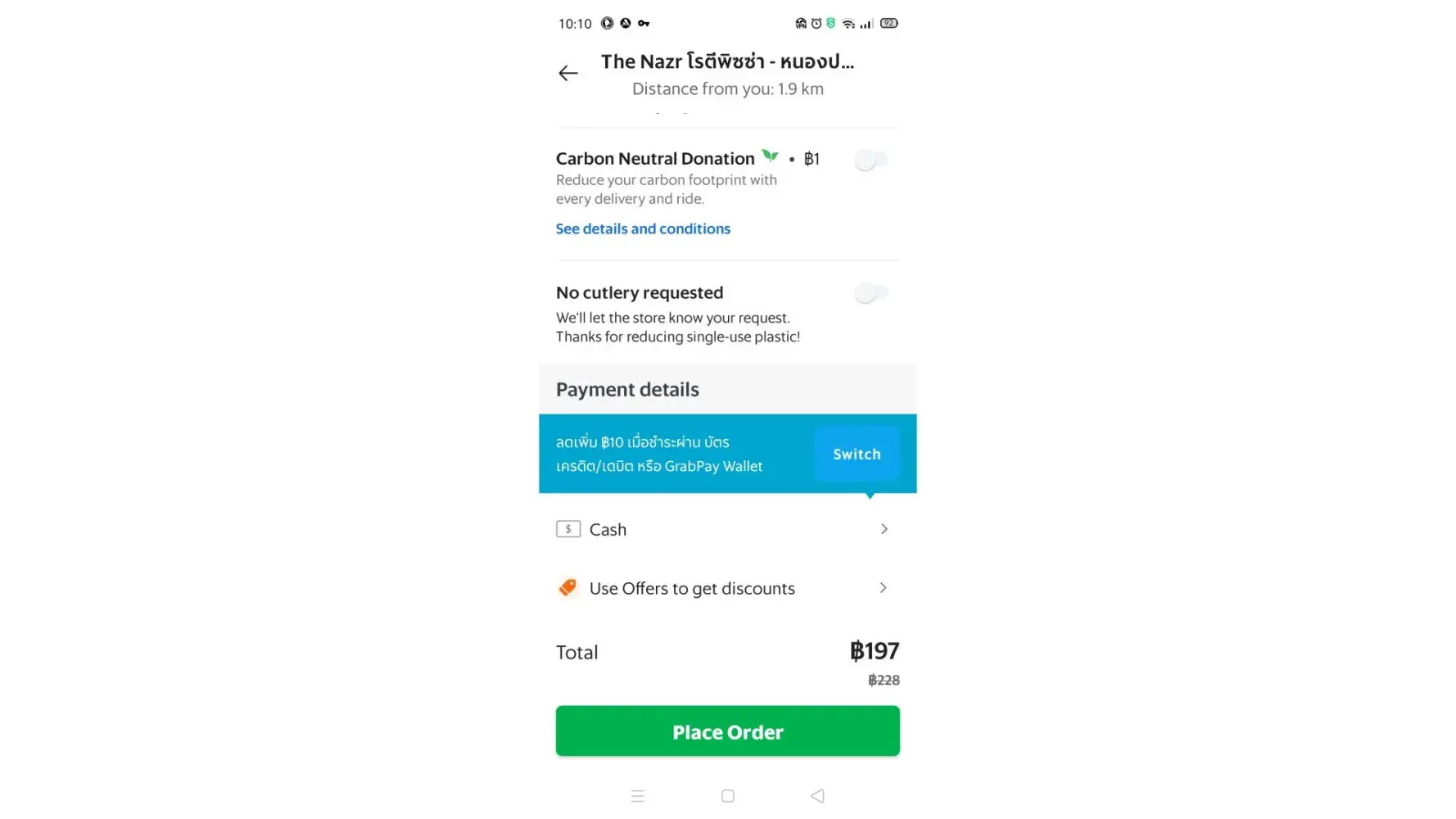1456x819 pixels.
Task: Tap the battery indicator in status bar
Action: [889, 23]
